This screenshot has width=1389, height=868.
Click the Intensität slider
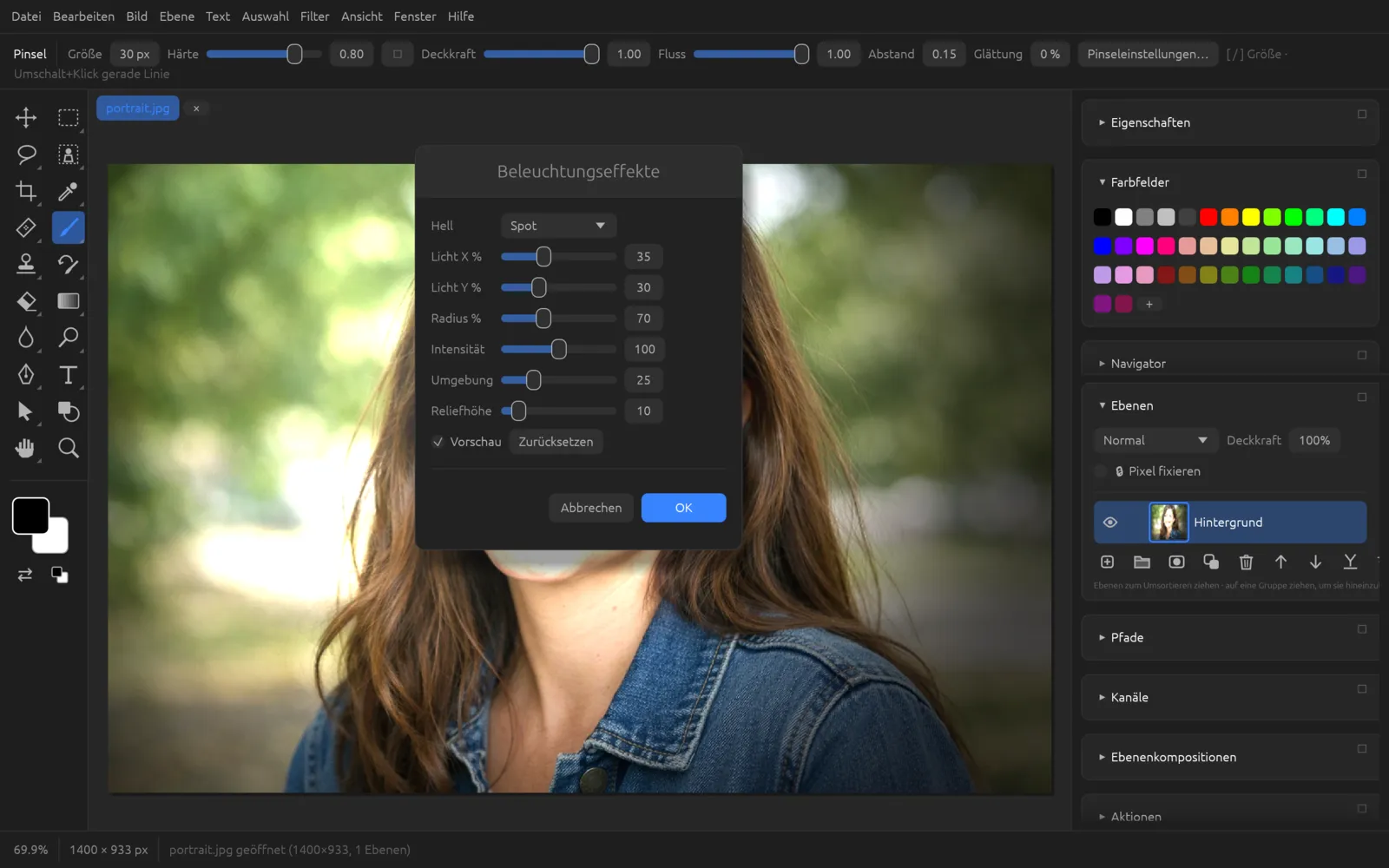click(x=558, y=349)
